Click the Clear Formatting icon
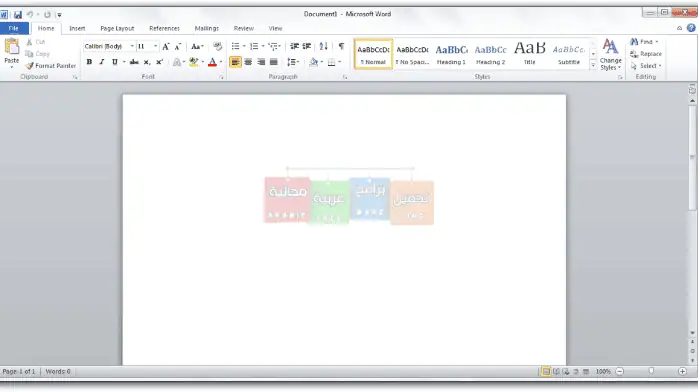Viewport: 698px width, 392px height. [x=217, y=46]
